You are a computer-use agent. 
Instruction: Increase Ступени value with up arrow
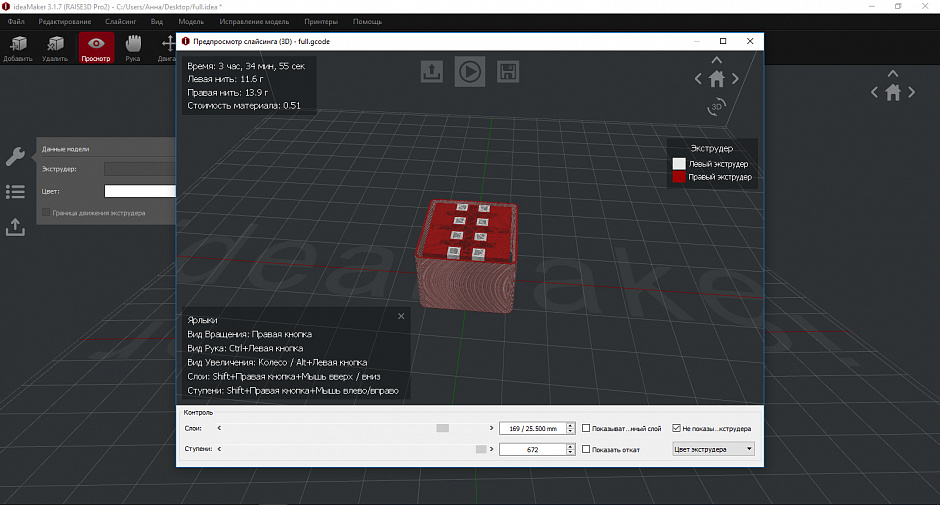point(570,446)
